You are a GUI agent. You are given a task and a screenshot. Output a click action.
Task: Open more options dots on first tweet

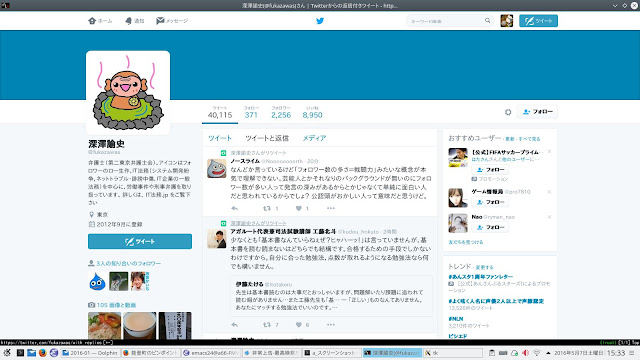[x=331, y=208]
